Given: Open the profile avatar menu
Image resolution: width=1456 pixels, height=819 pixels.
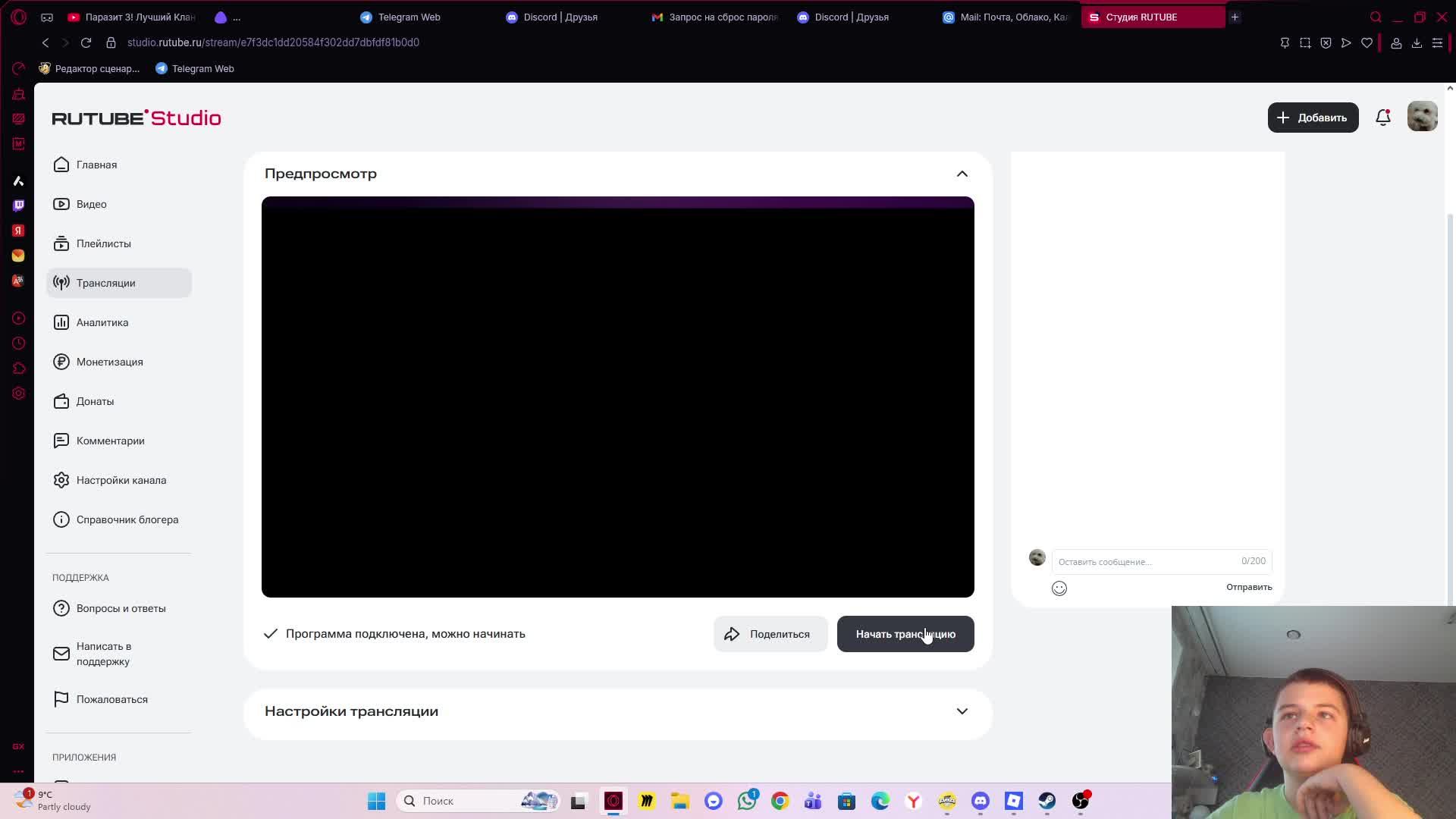Looking at the screenshot, I should (1422, 117).
